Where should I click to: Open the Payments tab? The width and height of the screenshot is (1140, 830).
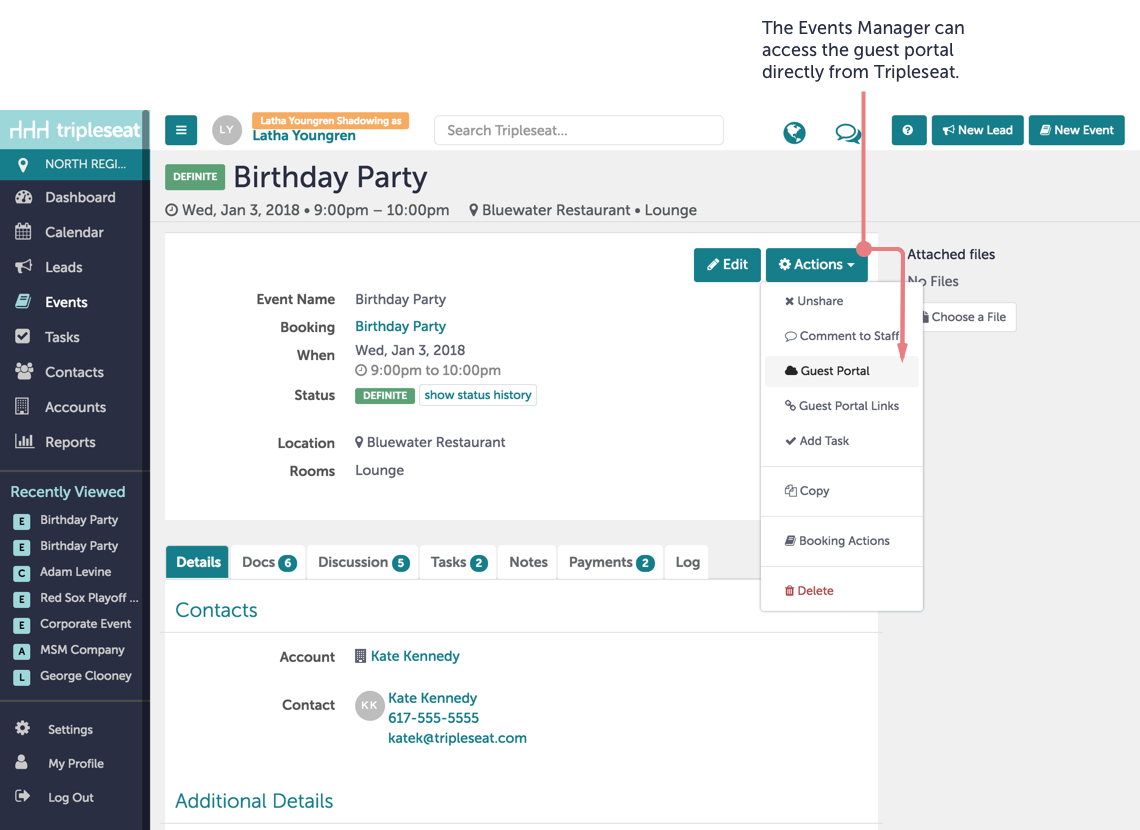pos(610,562)
